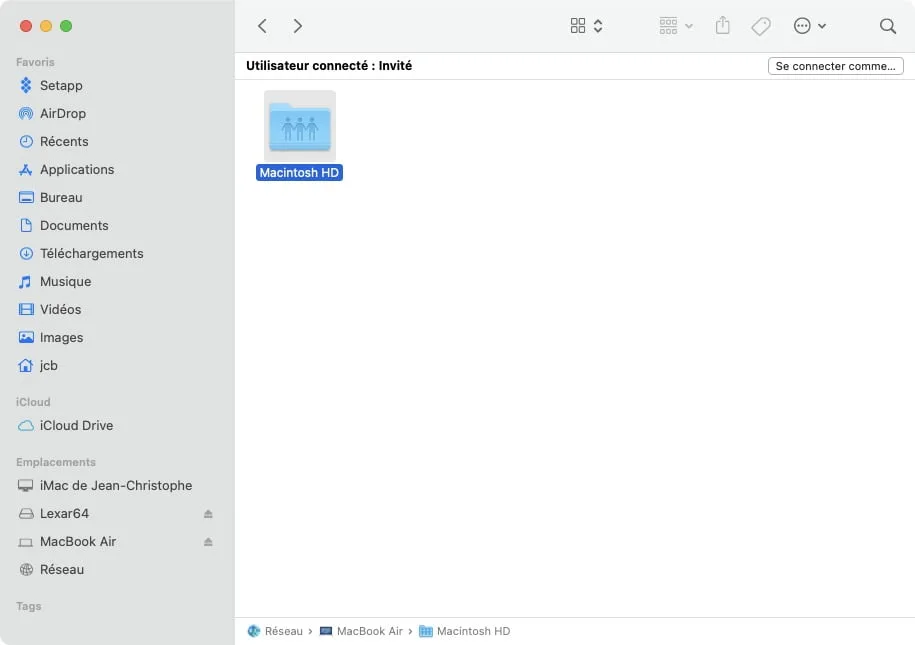Minimize window with yellow button
This screenshot has height=645, width=915.
coord(46,26)
